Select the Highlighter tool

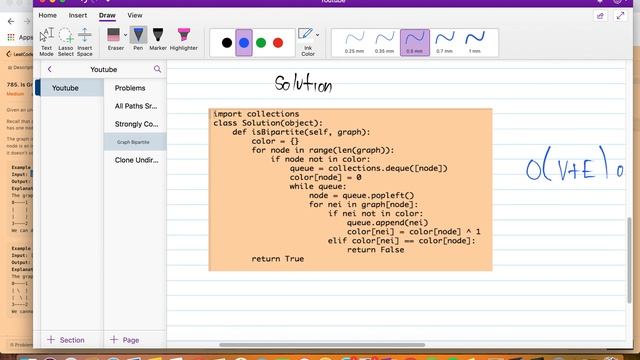(184, 39)
